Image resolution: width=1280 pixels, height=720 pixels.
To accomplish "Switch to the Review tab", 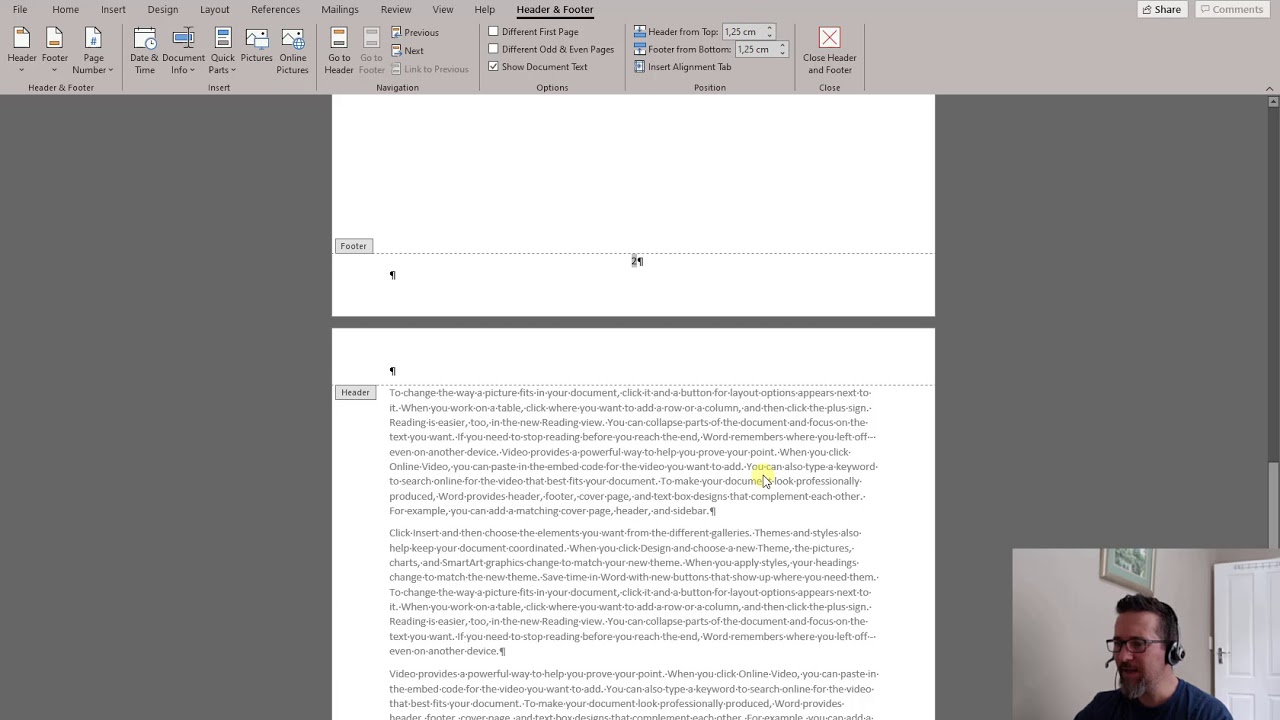I will click(x=396, y=9).
